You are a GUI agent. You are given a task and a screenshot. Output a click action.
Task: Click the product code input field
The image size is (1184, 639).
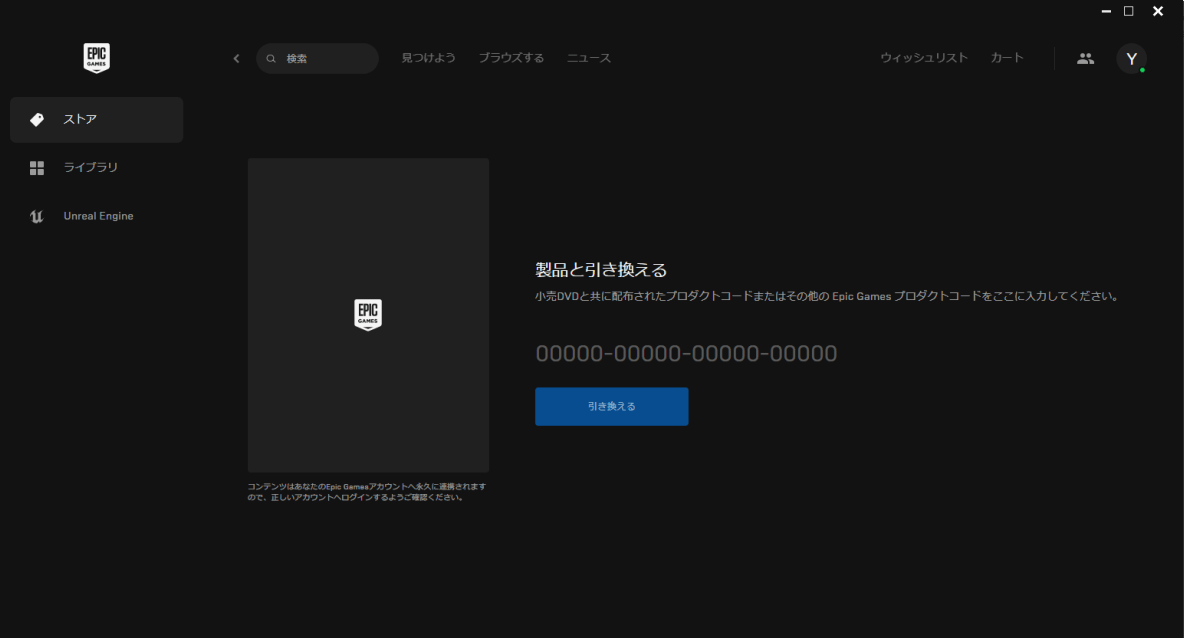click(x=686, y=353)
